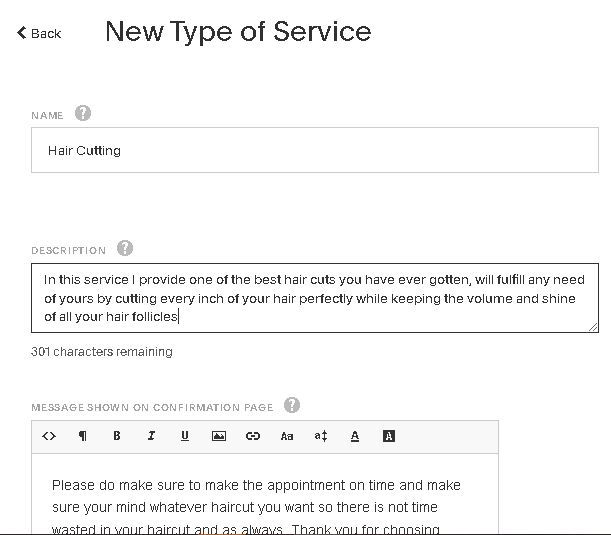Toggle italic formatting

pos(151,436)
